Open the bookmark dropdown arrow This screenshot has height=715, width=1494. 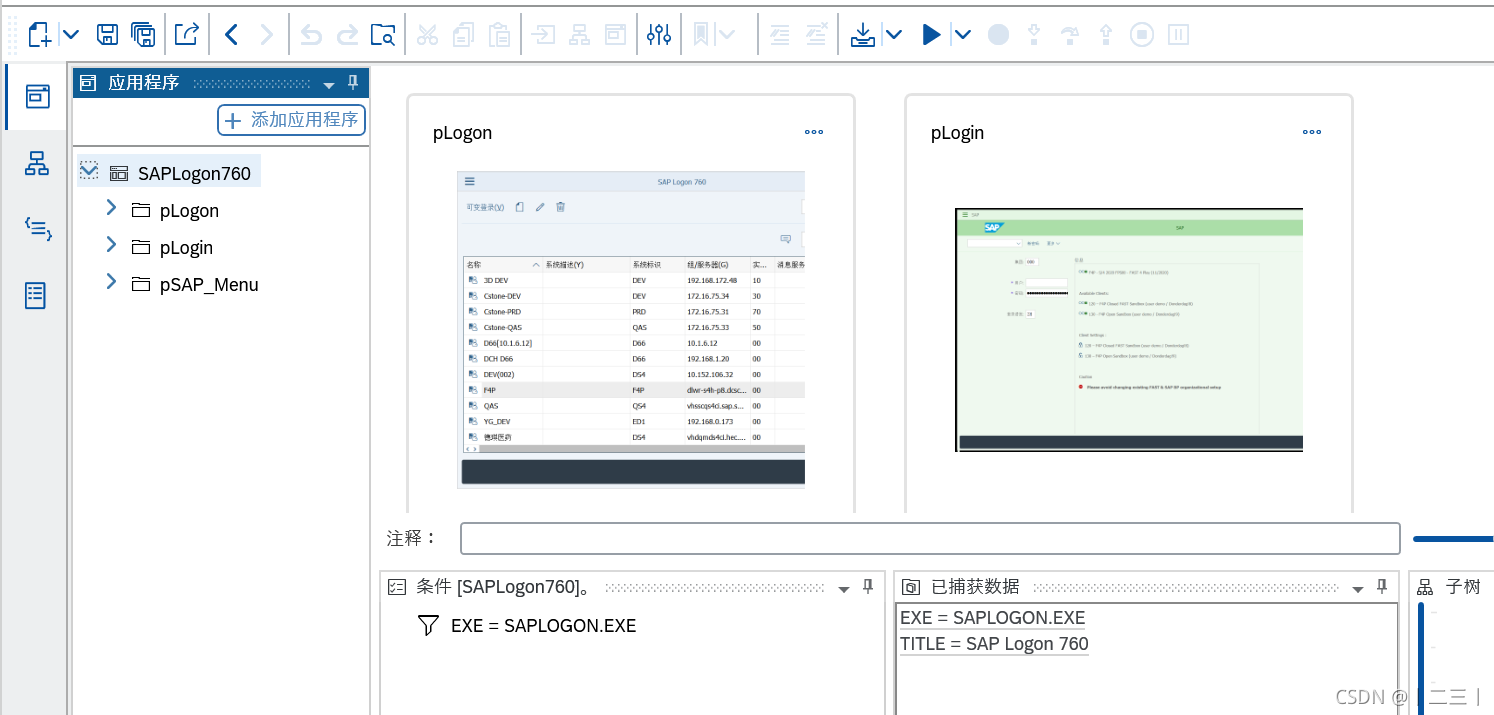click(726, 35)
